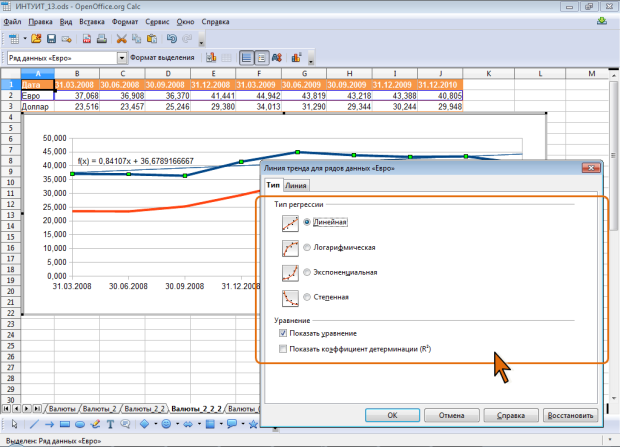Select the Логарифмическая regression radio button

[307, 247]
